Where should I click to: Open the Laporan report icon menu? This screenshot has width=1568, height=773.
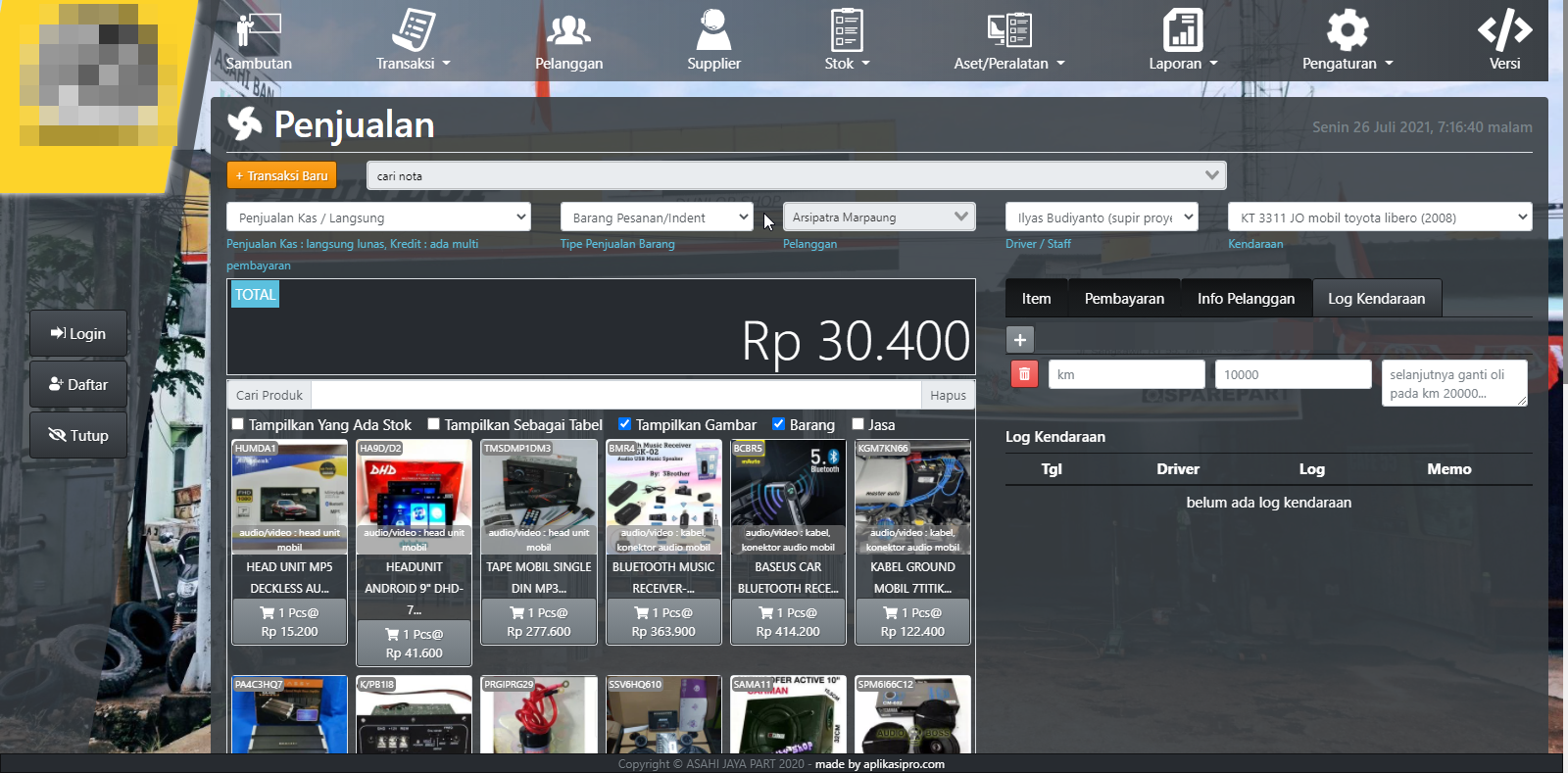[1183, 30]
